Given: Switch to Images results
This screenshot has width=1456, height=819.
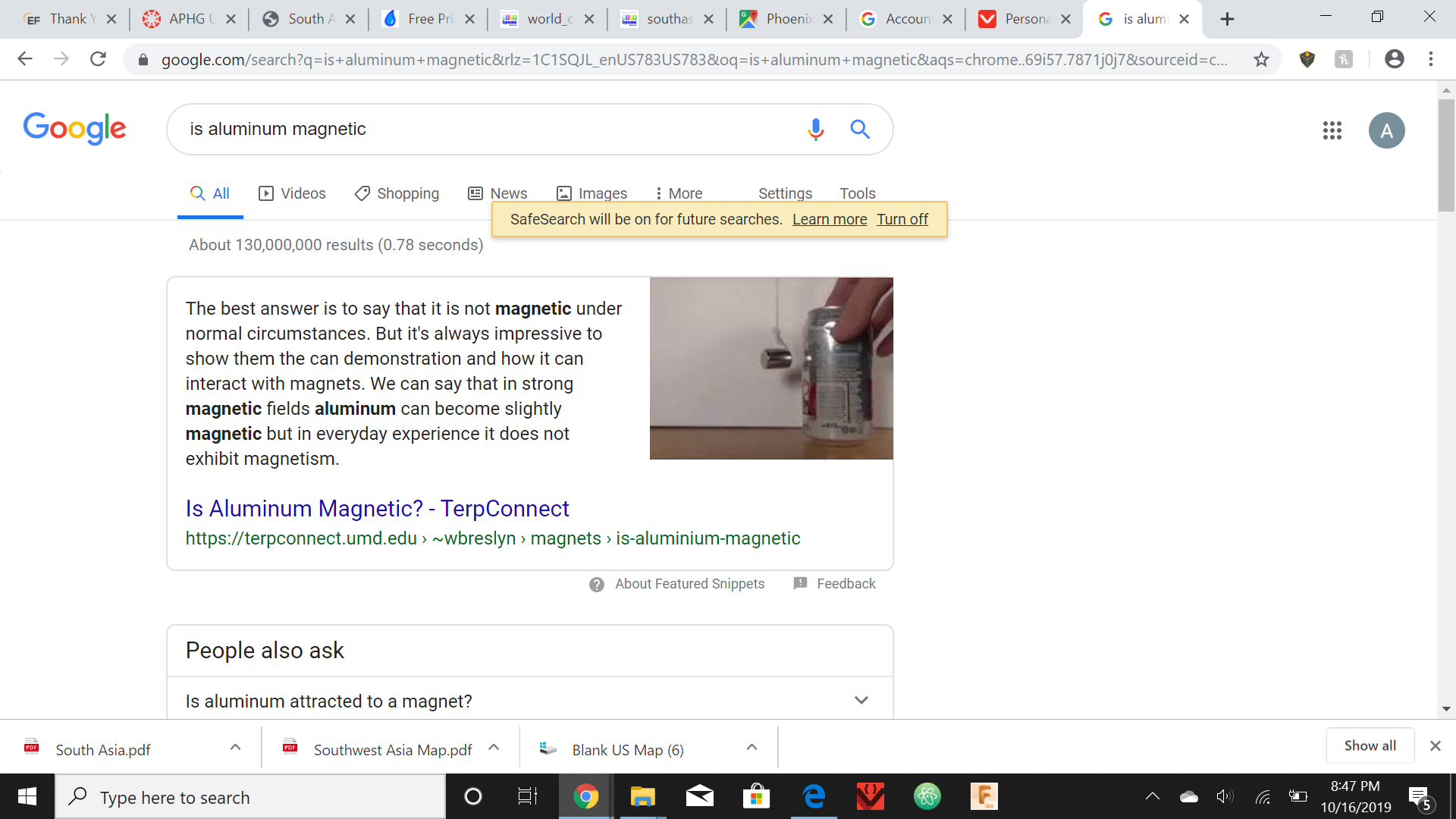Looking at the screenshot, I should 591,193.
